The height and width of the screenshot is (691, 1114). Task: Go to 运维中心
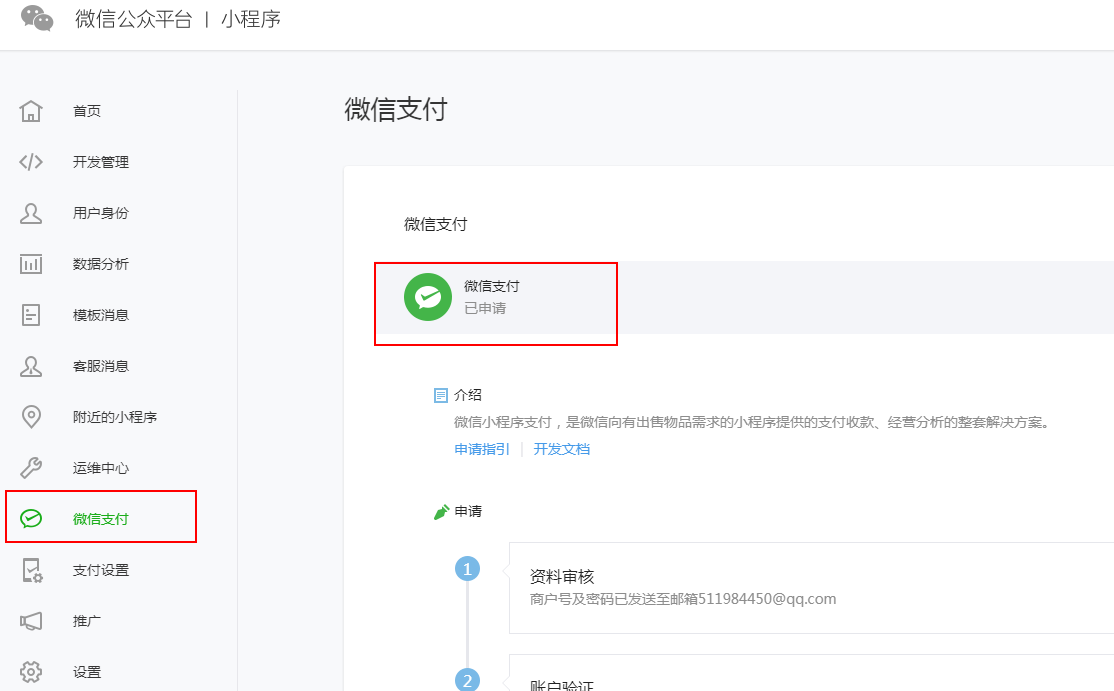101,468
